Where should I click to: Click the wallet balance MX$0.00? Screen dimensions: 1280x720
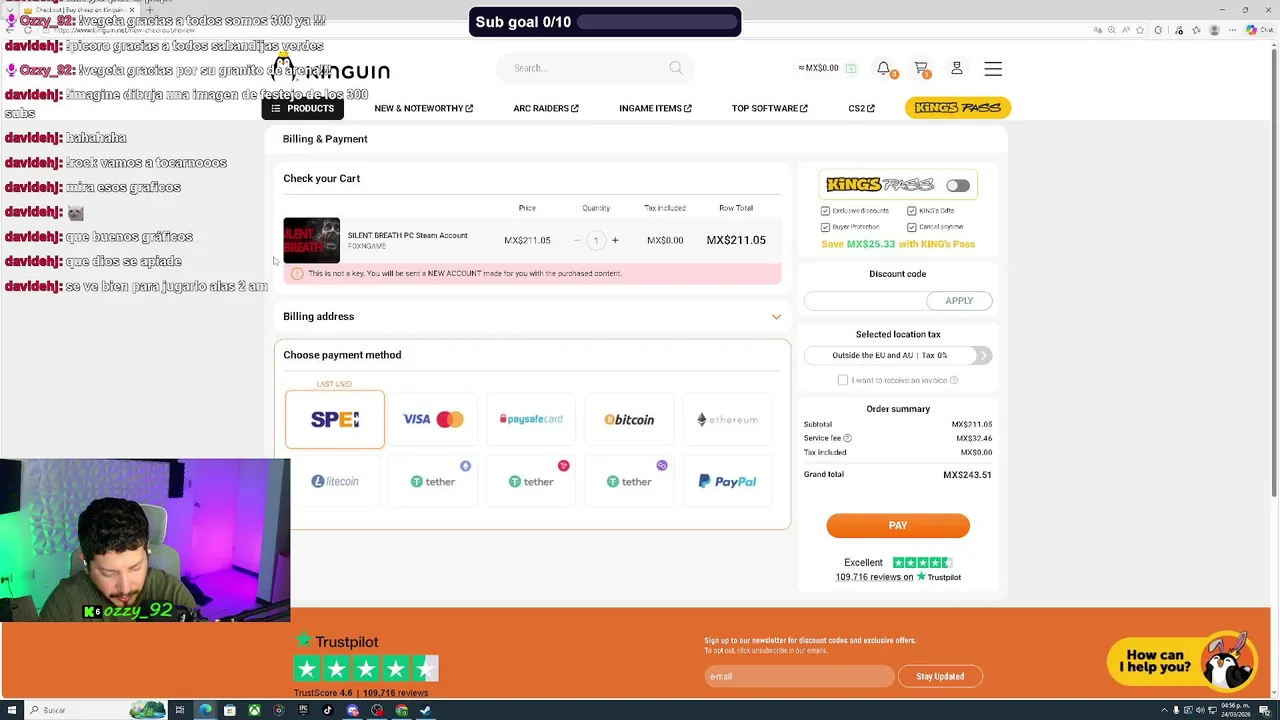coord(819,68)
